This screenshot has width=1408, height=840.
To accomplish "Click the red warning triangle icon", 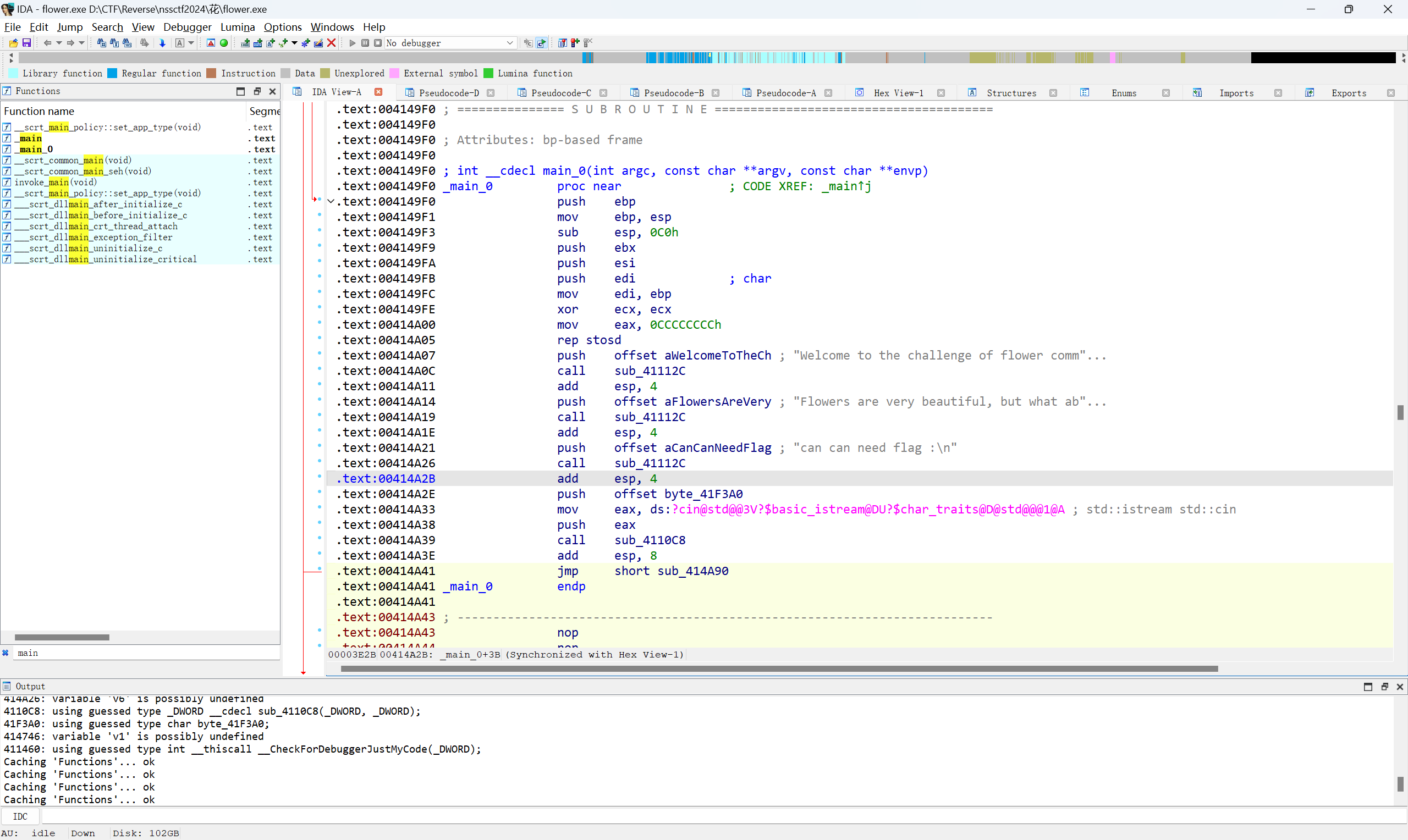I will coord(211,43).
